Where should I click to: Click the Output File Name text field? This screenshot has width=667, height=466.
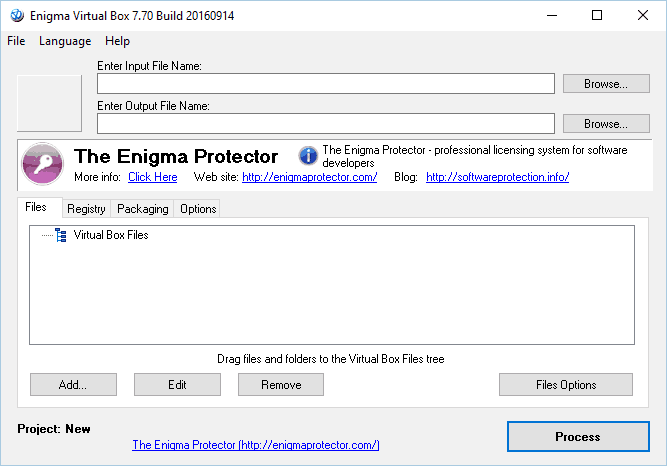(325, 124)
